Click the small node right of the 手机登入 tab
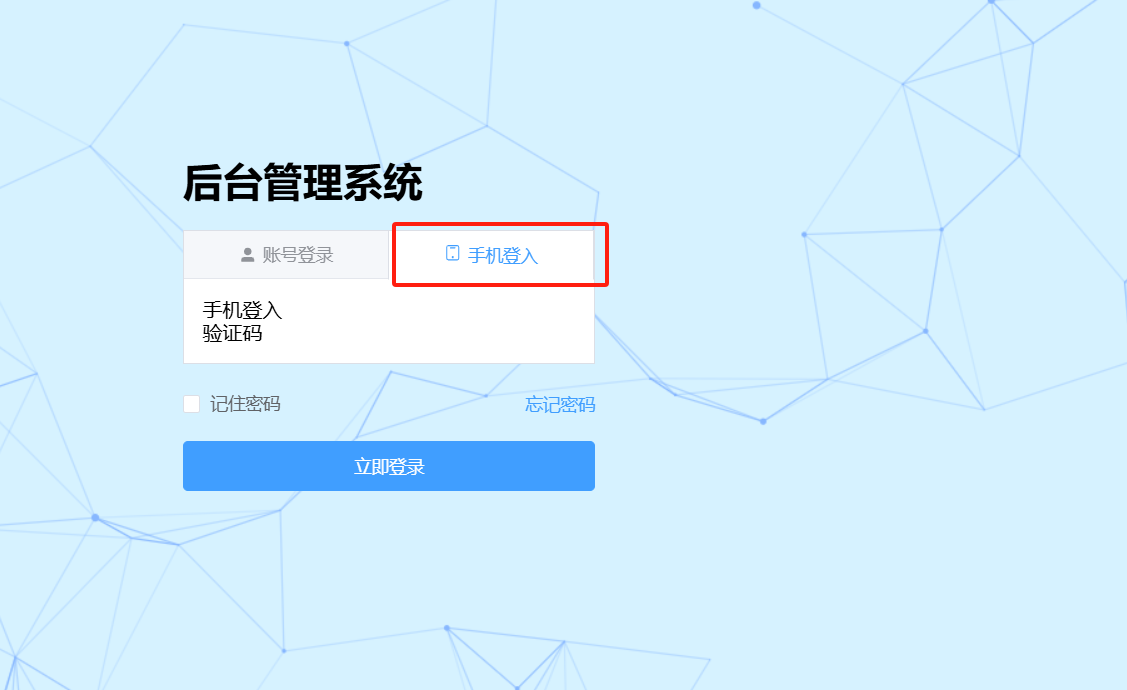This screenshot has height=690, width=1127. [804, 234]
